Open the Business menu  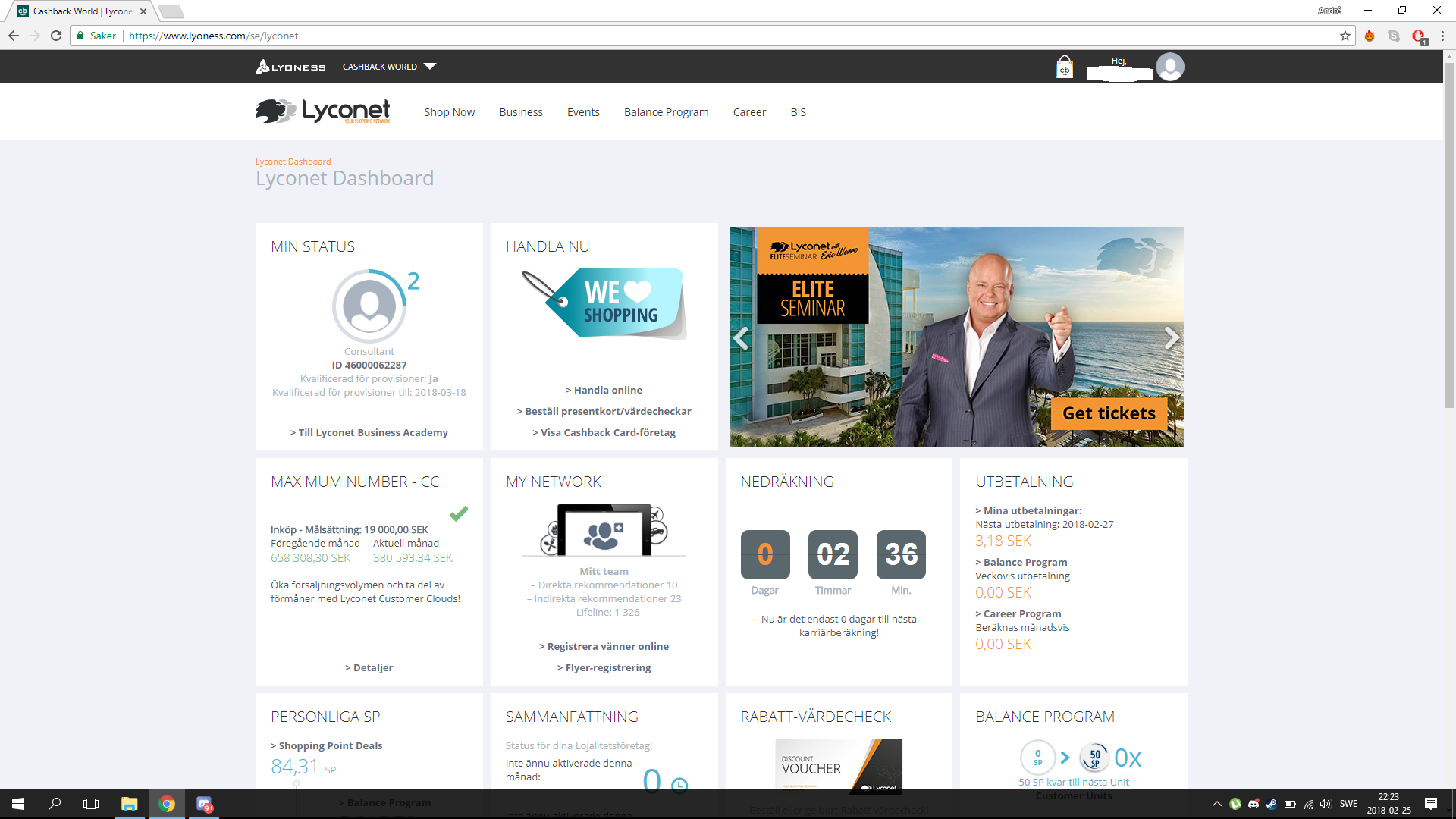coord(521,112)
